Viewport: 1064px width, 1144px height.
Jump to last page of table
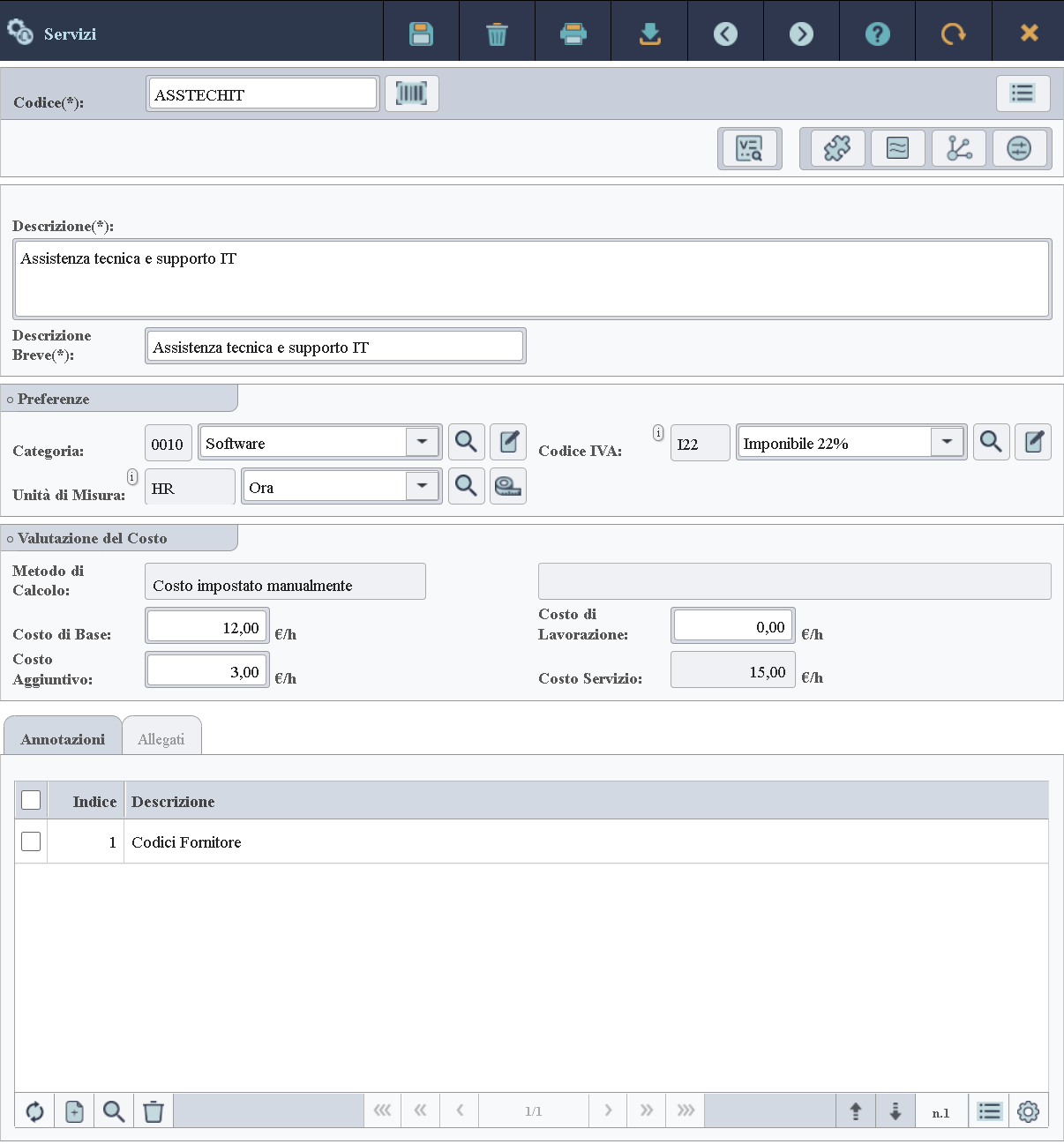pyautogui.click(x=686, y=1110)
